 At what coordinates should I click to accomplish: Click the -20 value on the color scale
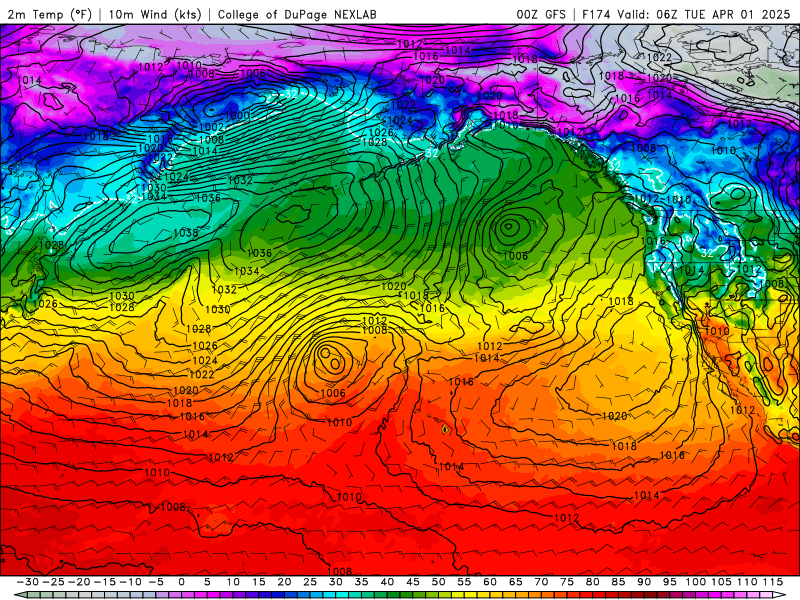pos(79,582)
